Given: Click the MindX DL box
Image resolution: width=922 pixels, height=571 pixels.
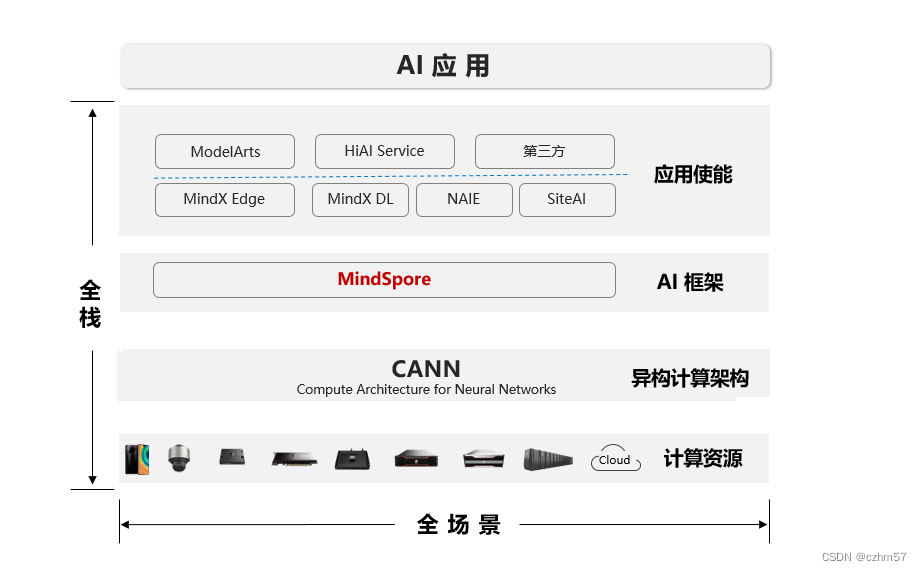Looking at the screenshot, I should click(360, 199).
